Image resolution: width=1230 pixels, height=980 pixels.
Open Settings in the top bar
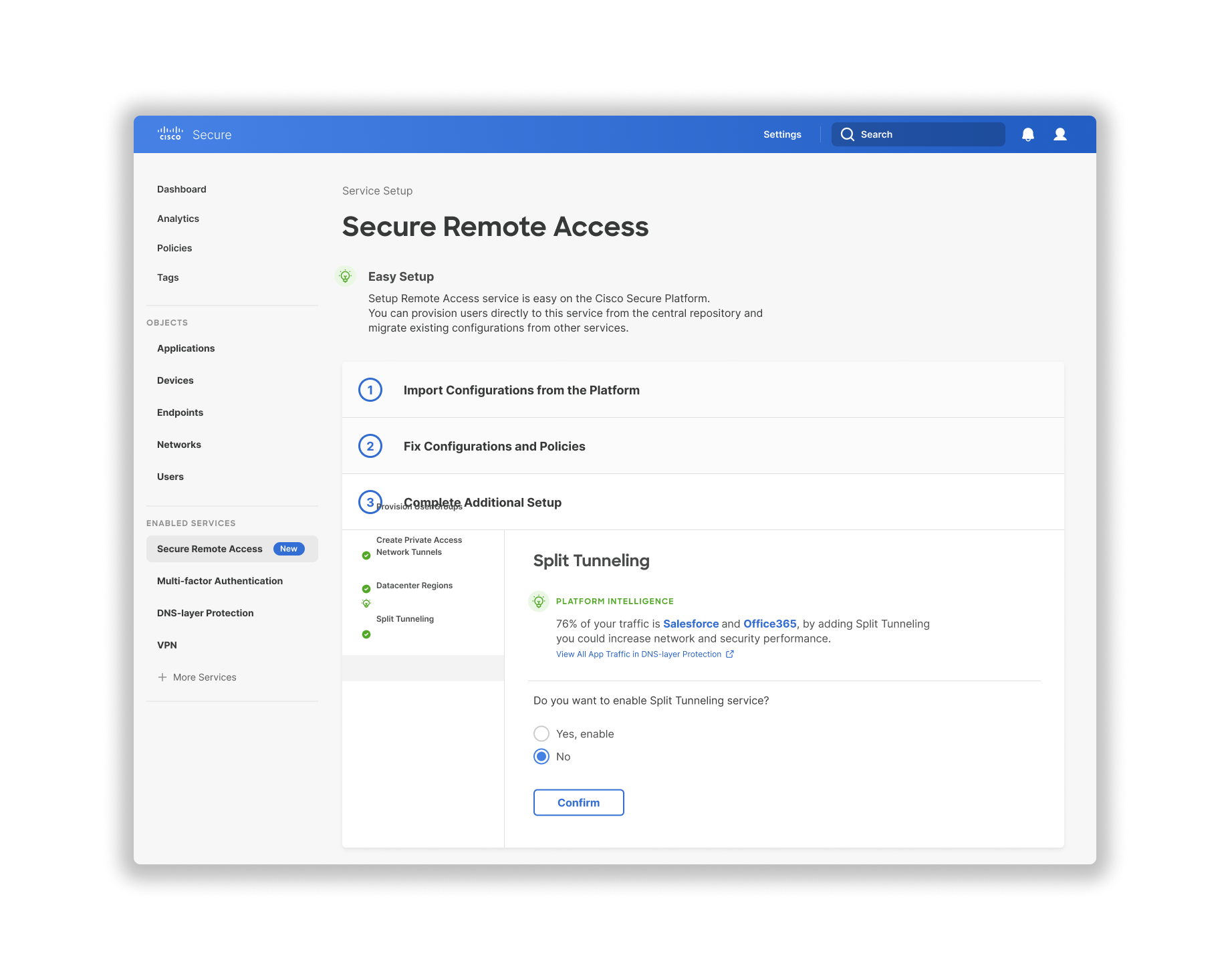click(782, 134)
